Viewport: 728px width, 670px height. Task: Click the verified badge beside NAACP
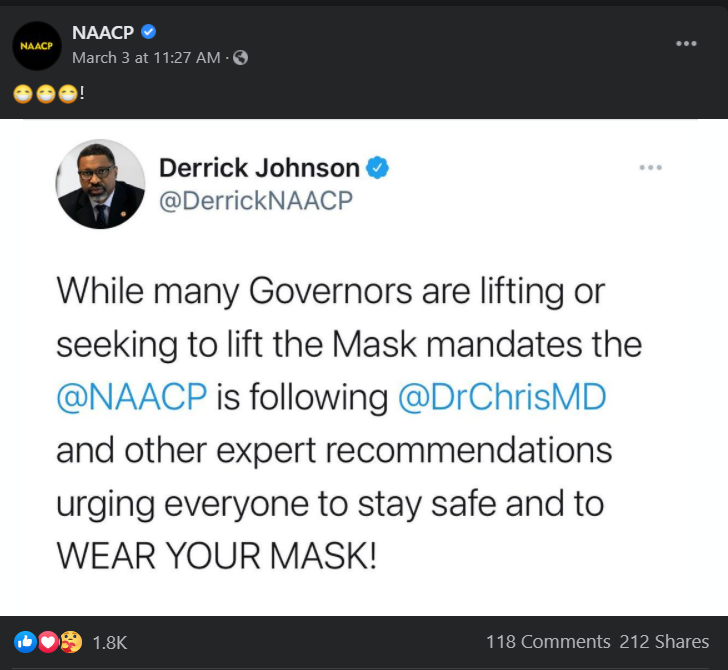[149, 33]
